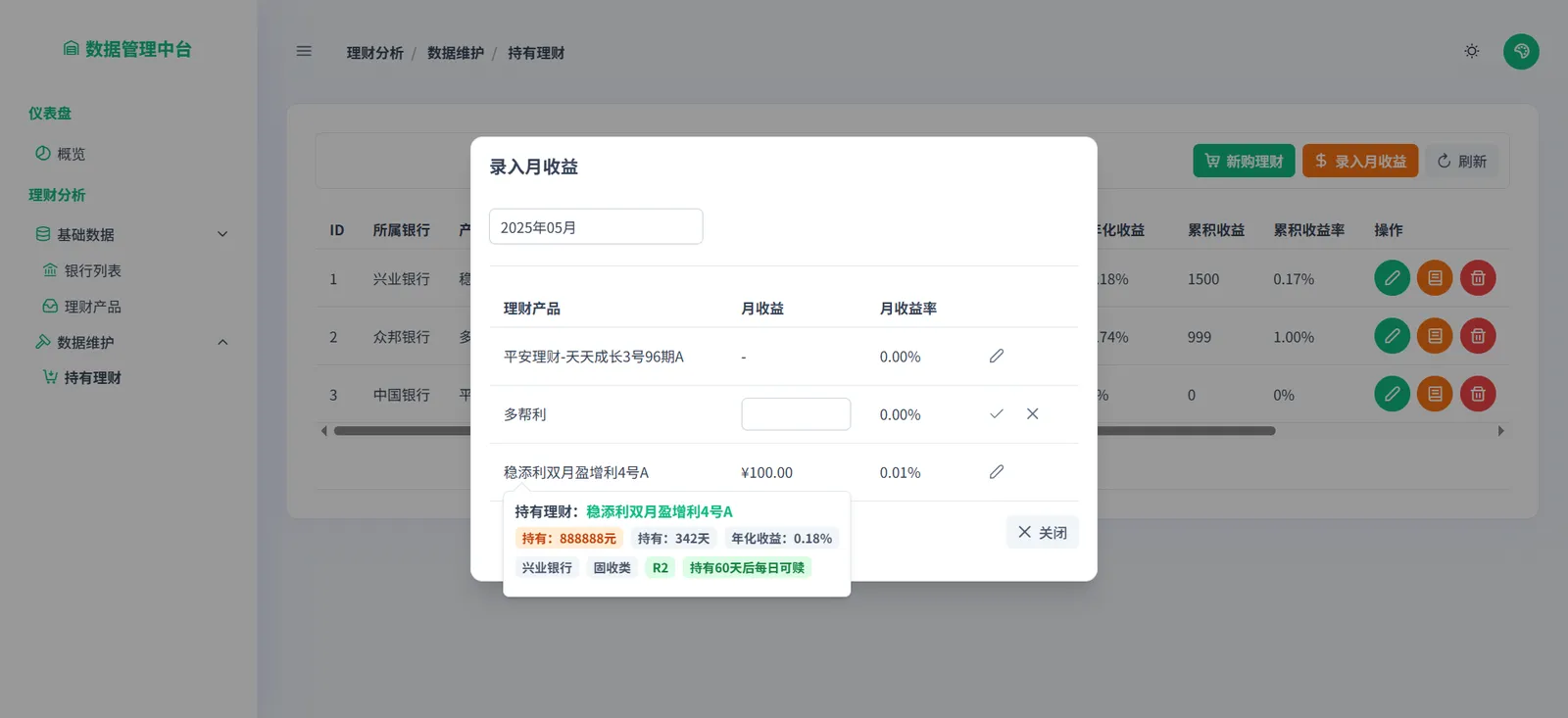Click the 年化收益: 0.18% tag

[x=781, y=538]
